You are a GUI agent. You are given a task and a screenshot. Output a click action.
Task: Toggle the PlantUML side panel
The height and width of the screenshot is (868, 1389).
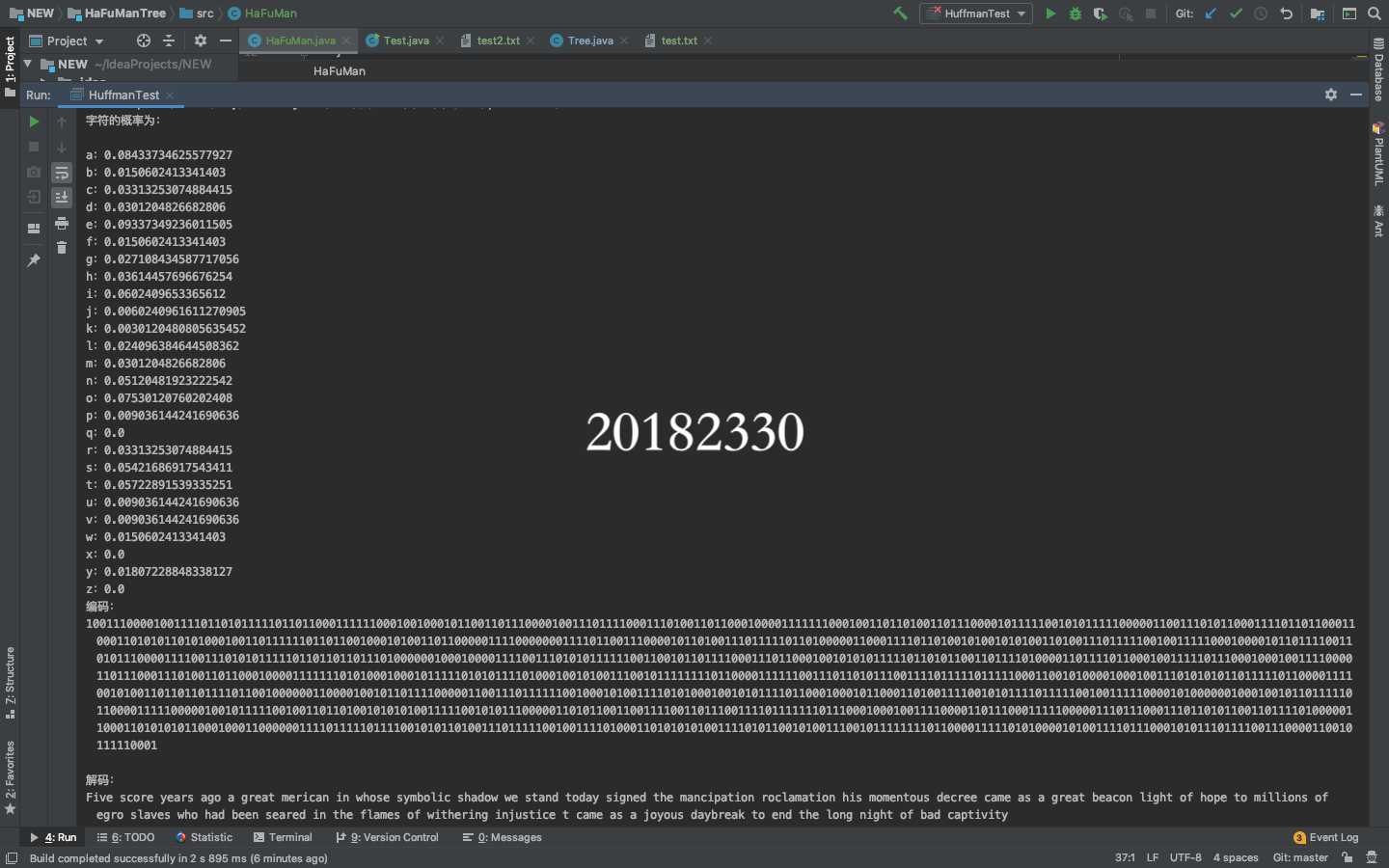point(1378,154)
